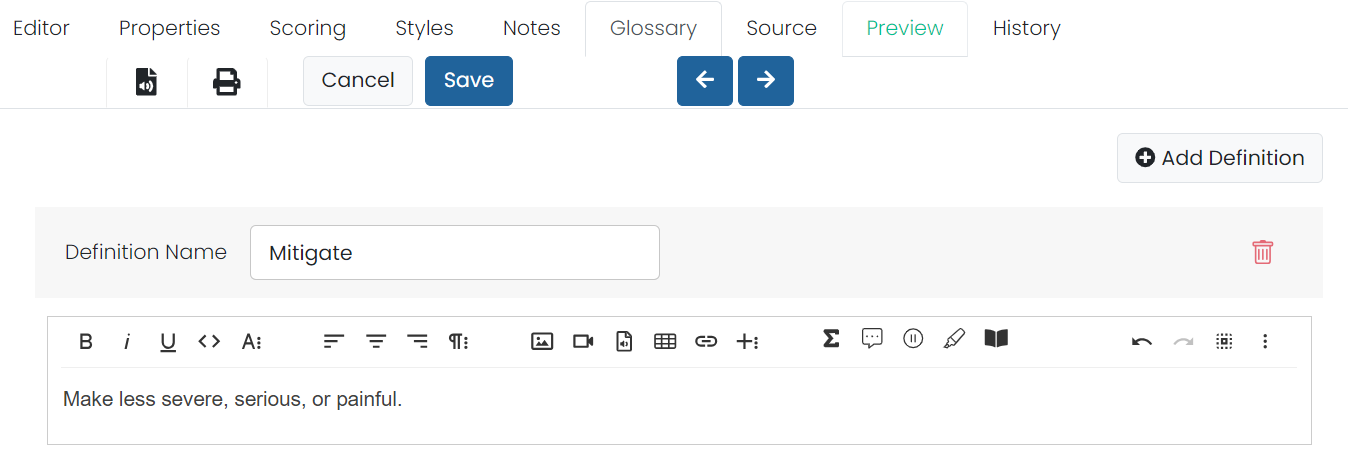Toggle underline formatting
1348x451 pixels.
168,341
